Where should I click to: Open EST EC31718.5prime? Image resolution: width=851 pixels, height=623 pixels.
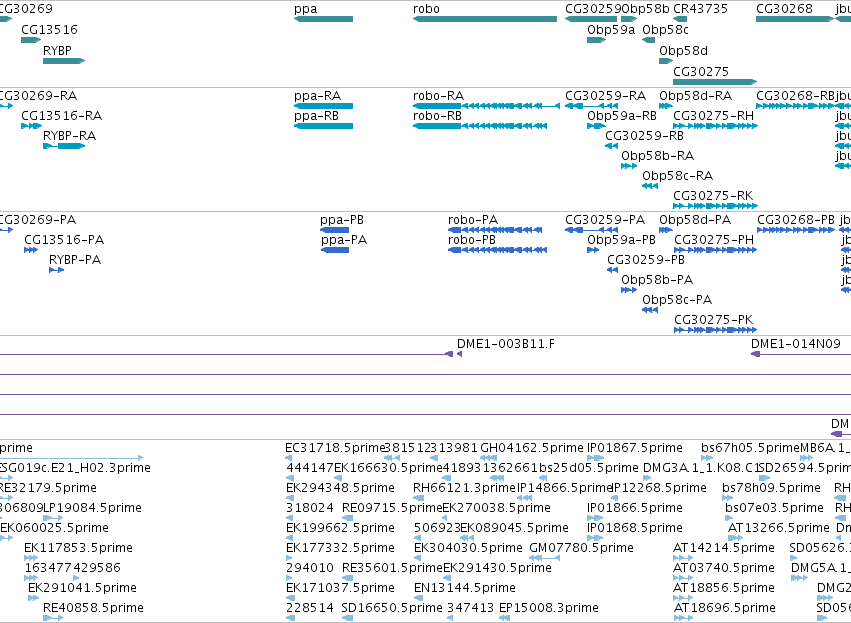tap(334, 448)
